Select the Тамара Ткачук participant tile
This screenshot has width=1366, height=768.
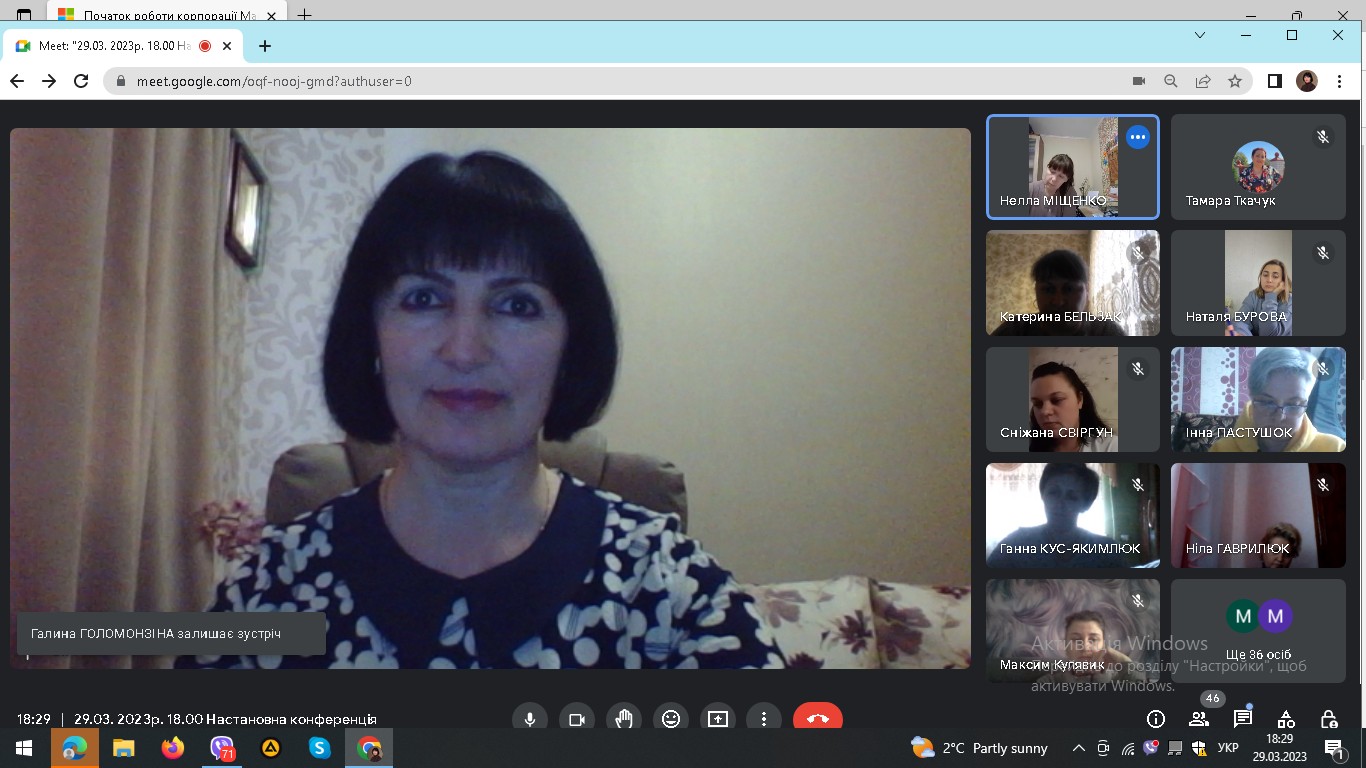1258,167
